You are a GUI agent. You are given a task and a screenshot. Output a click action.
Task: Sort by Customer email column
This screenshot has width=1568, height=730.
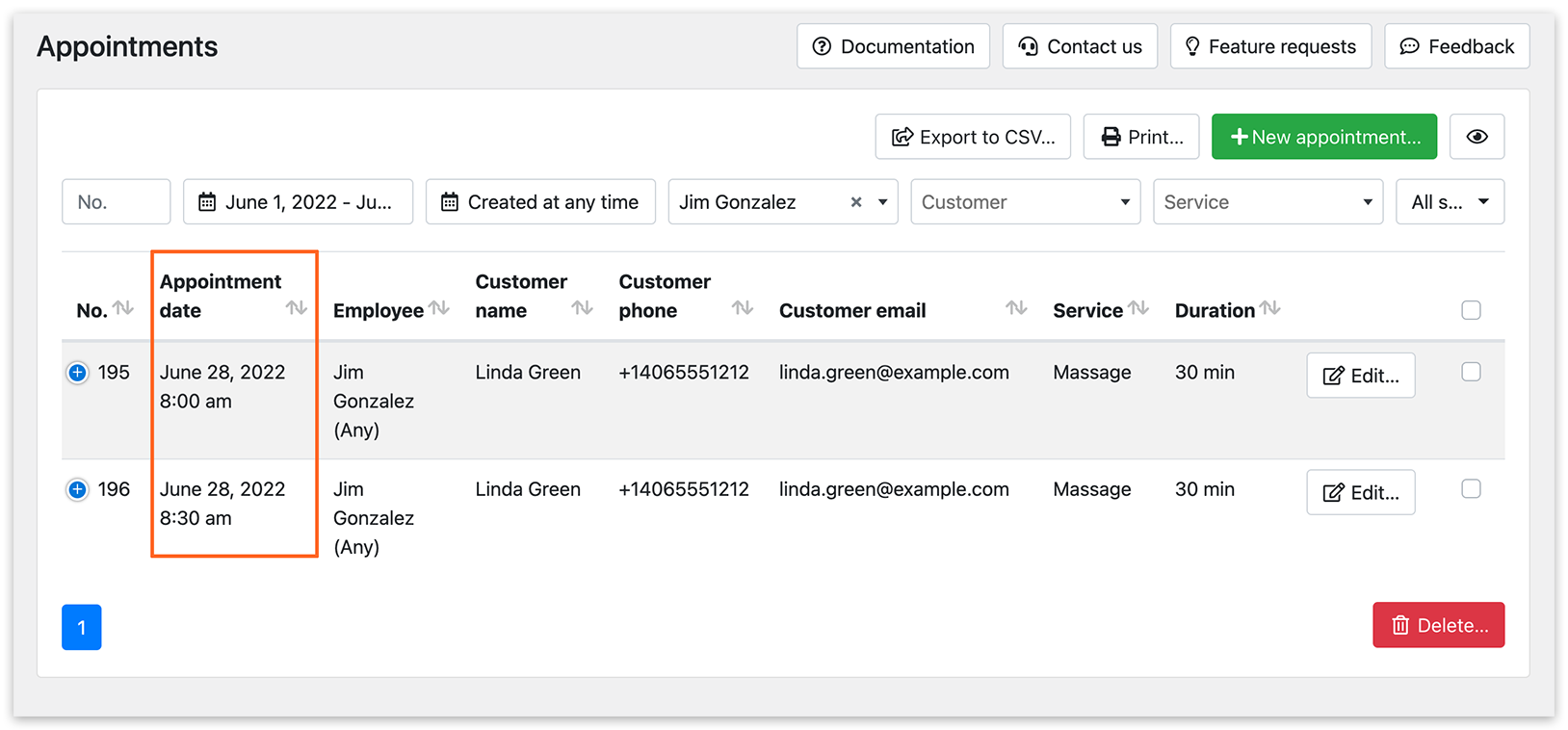coord(1016,308)
